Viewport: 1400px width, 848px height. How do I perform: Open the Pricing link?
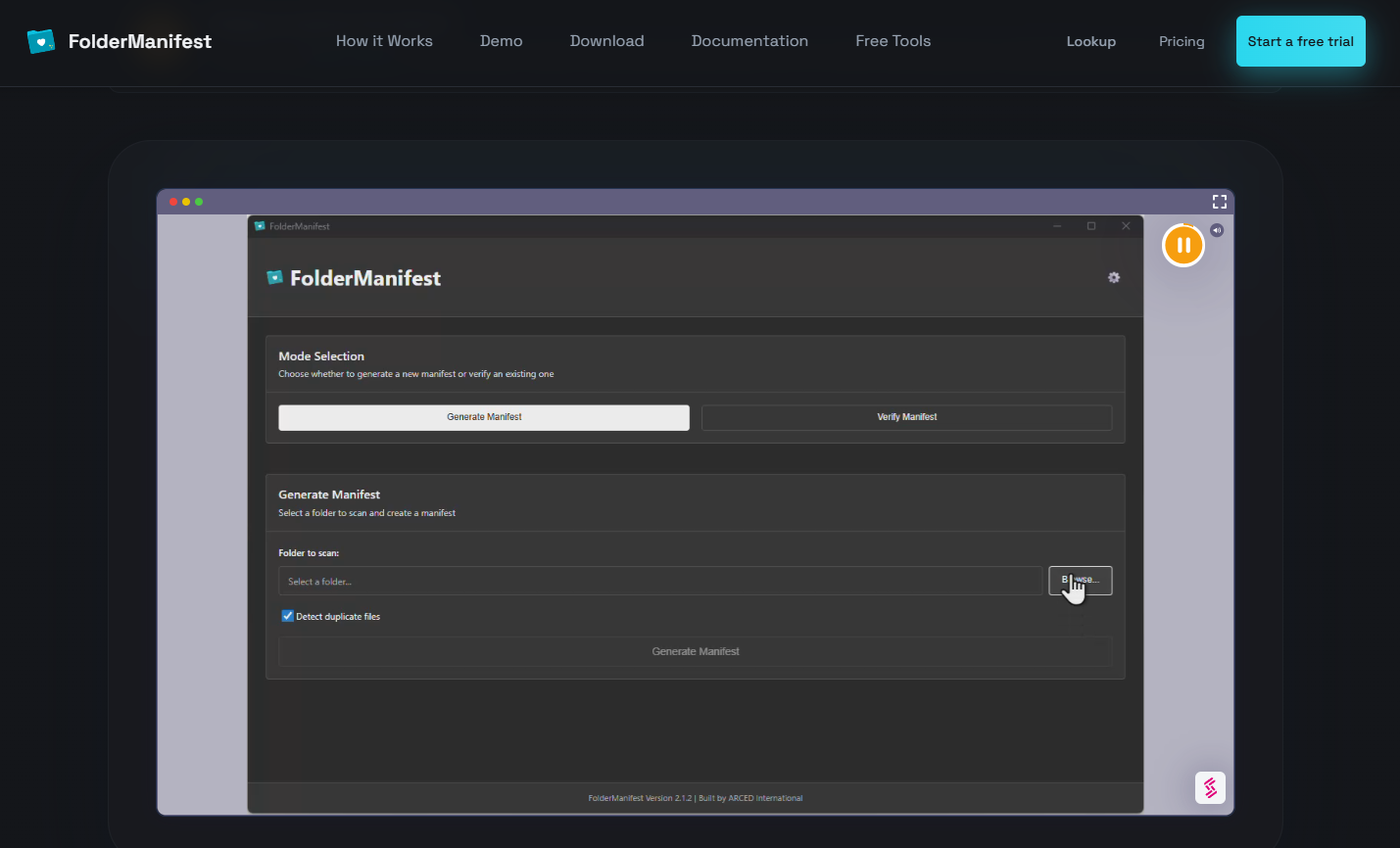[1182, 41]
